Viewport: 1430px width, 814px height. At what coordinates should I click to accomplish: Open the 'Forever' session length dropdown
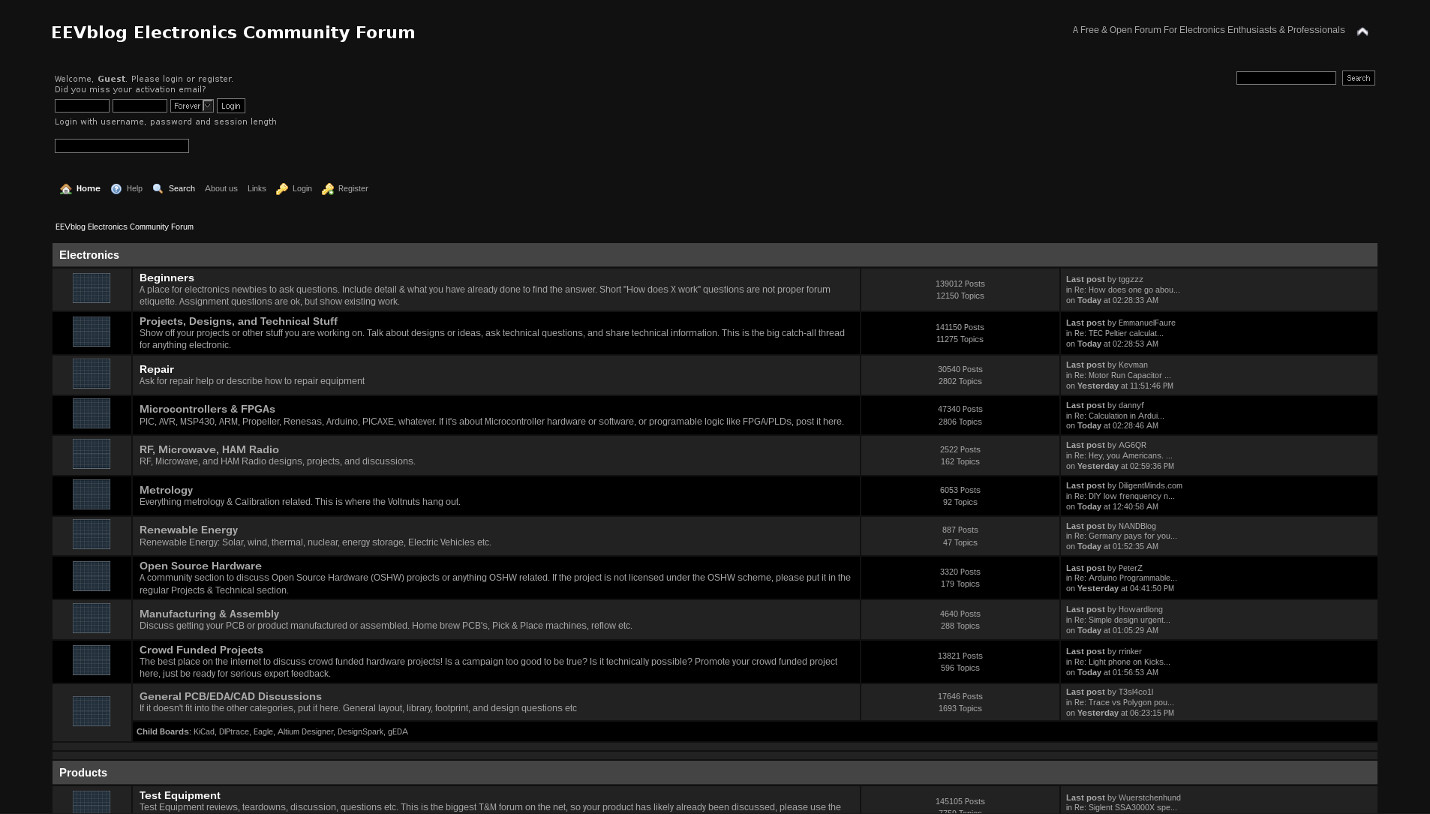(x=192, y=105)
